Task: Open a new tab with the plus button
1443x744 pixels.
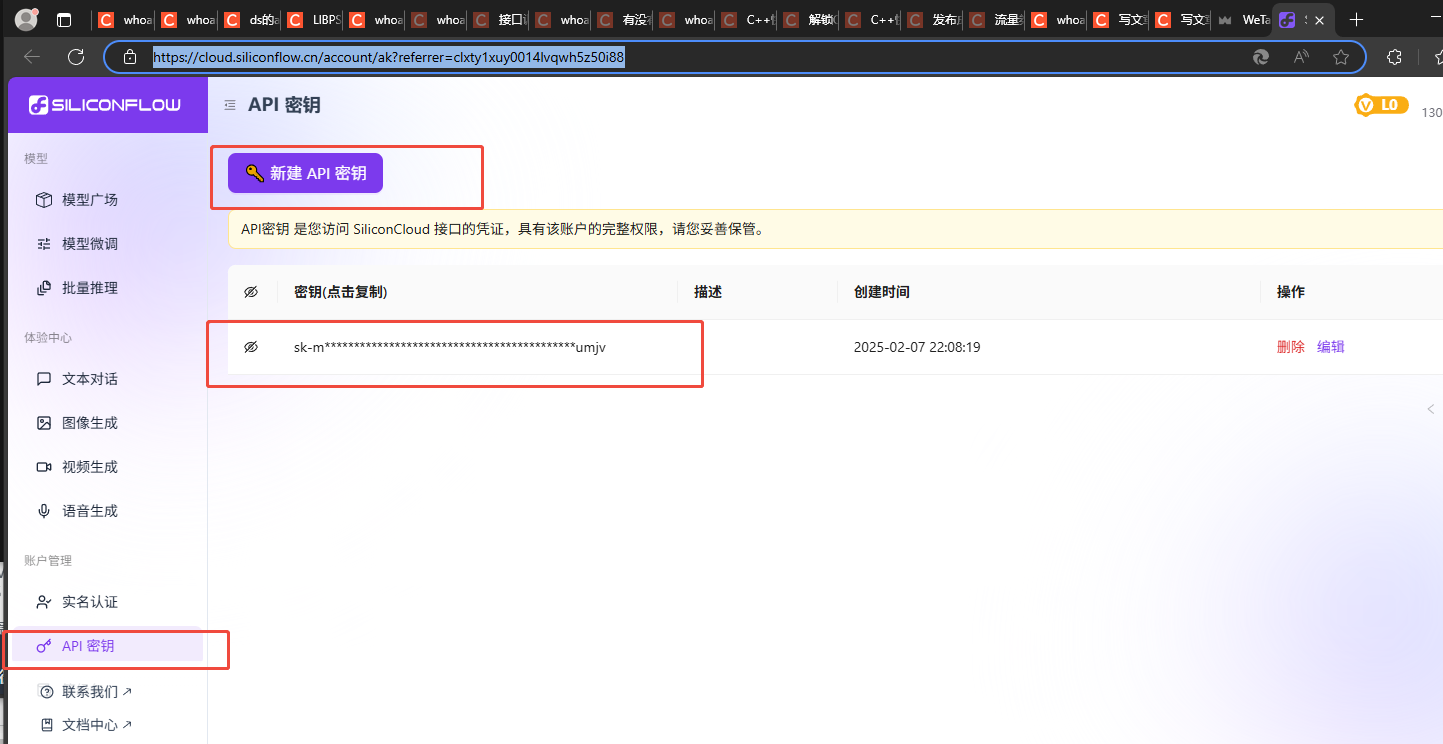Action: click(x=1356, y=19)
